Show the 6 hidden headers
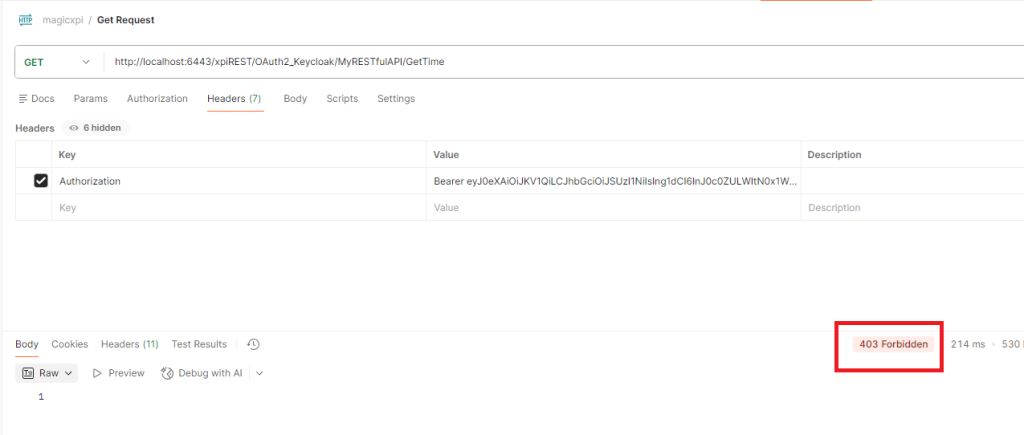The width and height of the screenshot is (1024, 435). click(x=96, y=128)
